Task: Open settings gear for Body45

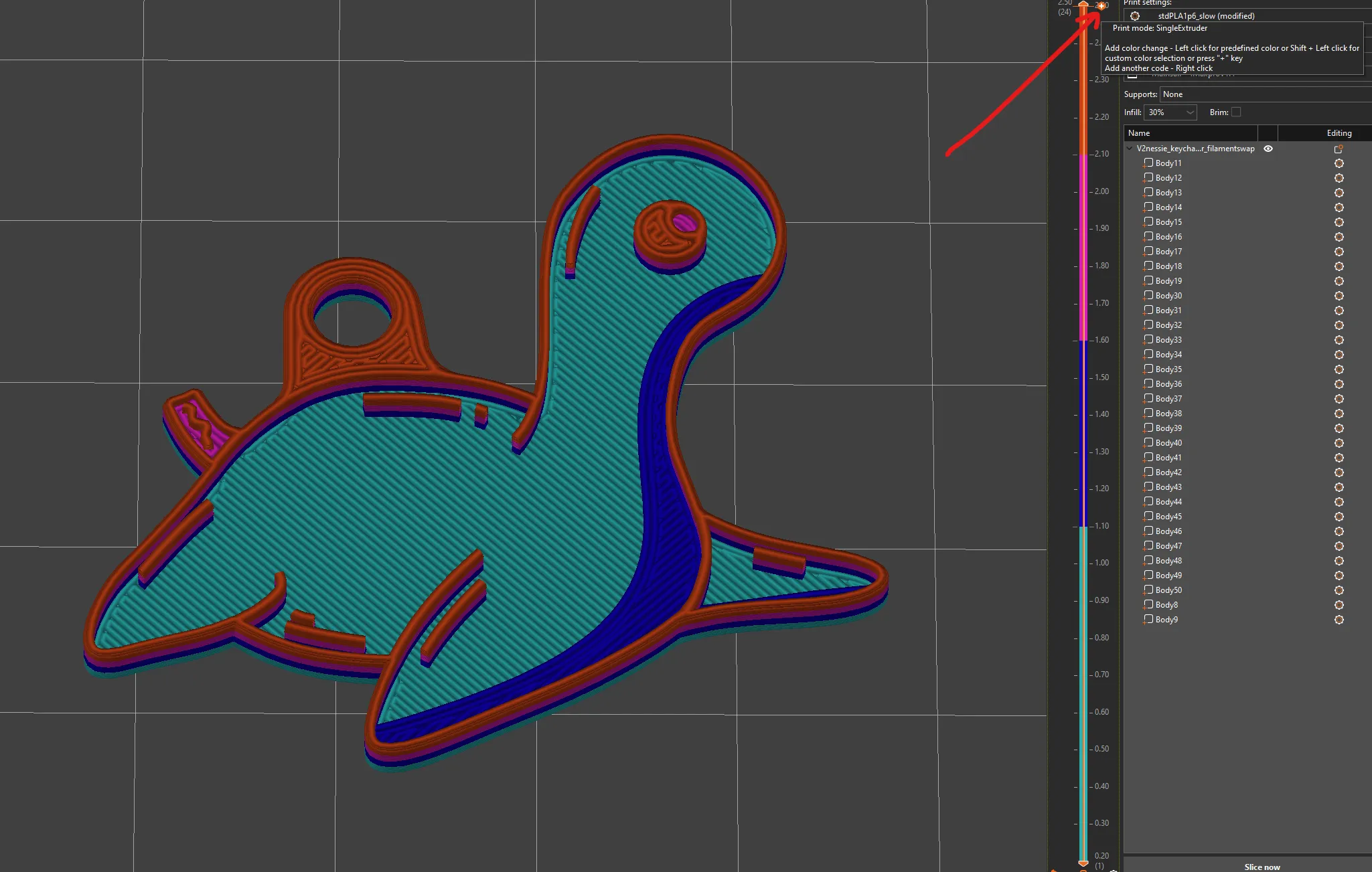Action: tap(1339, 517)
